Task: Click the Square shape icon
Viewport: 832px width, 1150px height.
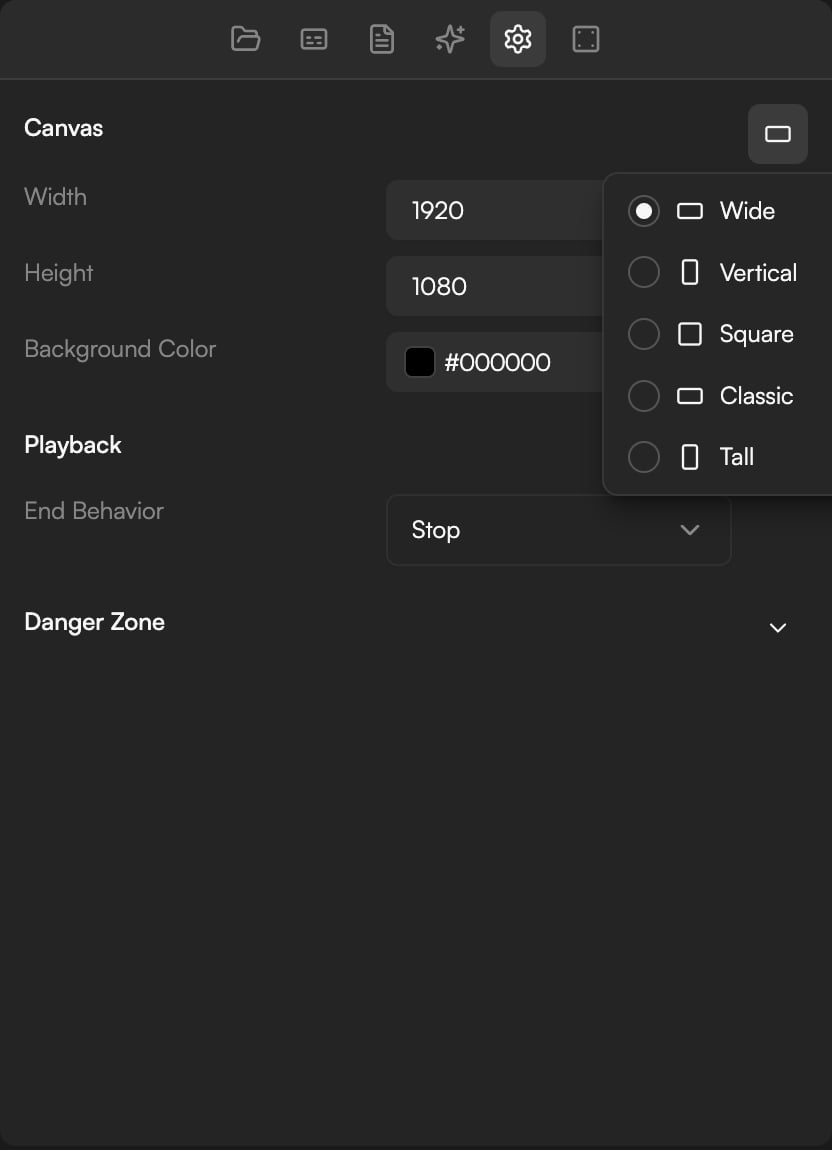Action: [x=690, y=334]
